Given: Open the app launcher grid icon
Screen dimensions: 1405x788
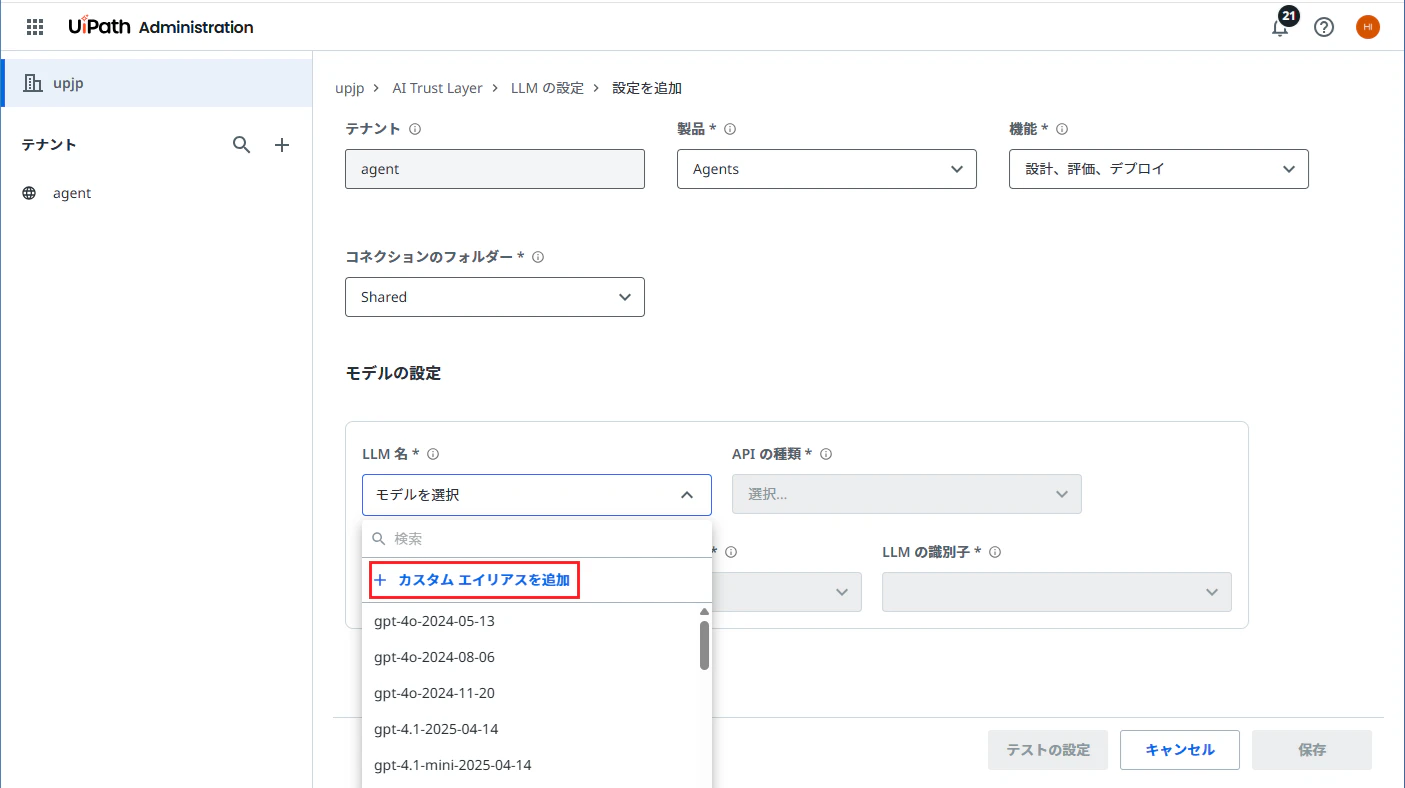Looking at the screenshot, I should [35, 27].
